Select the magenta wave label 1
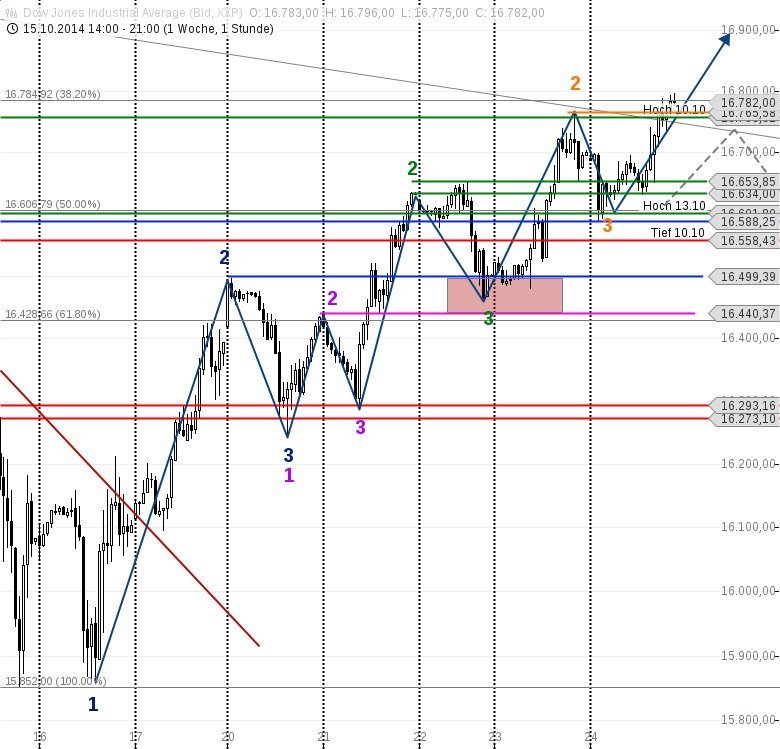This screenshot has width=780, height=749. pyautogui.click(x=289, y=475)
